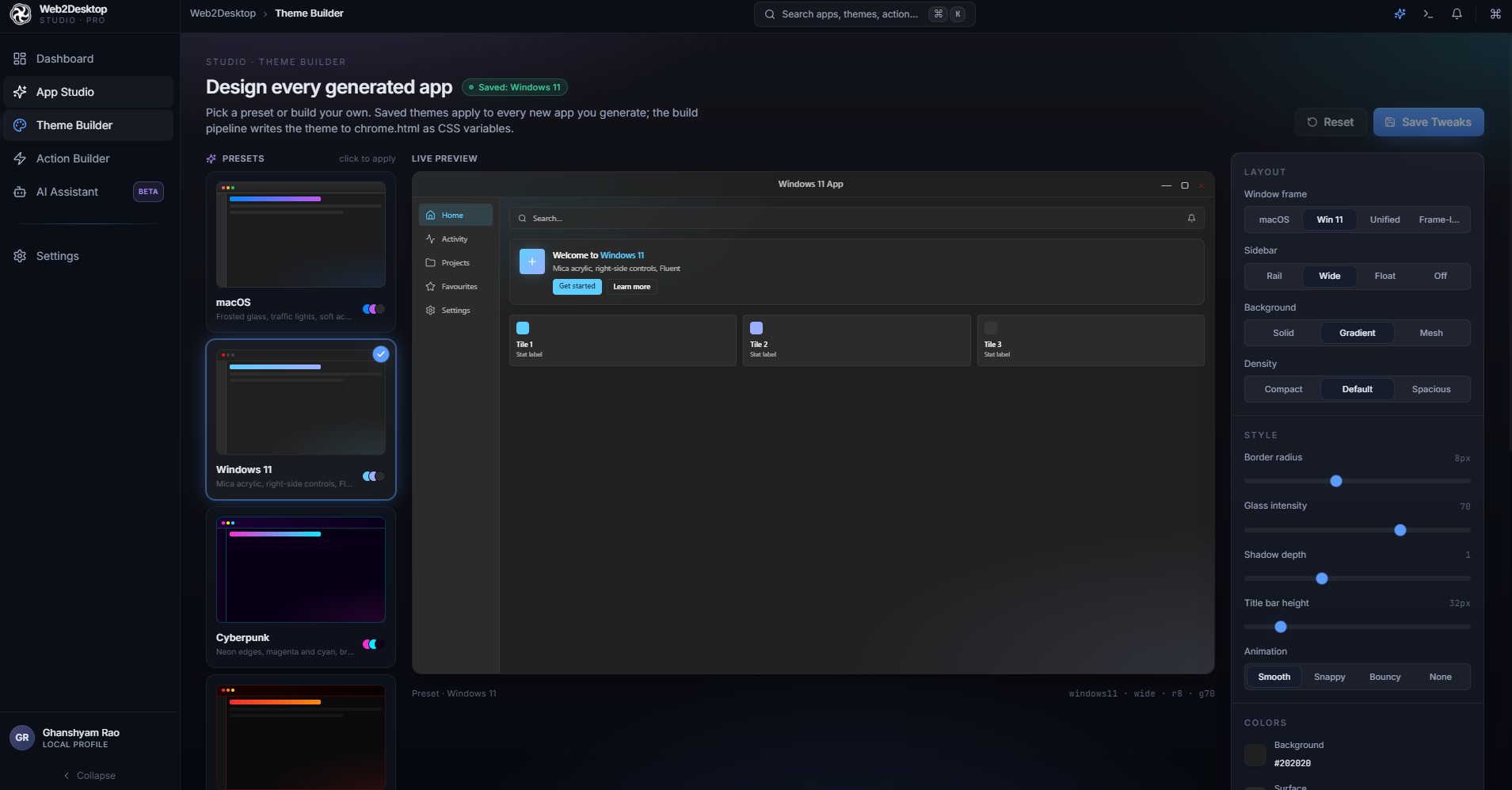Select Settings in the preview sidebar
The height and width of the screenshot is (790, 1512).
pos(455,310)
